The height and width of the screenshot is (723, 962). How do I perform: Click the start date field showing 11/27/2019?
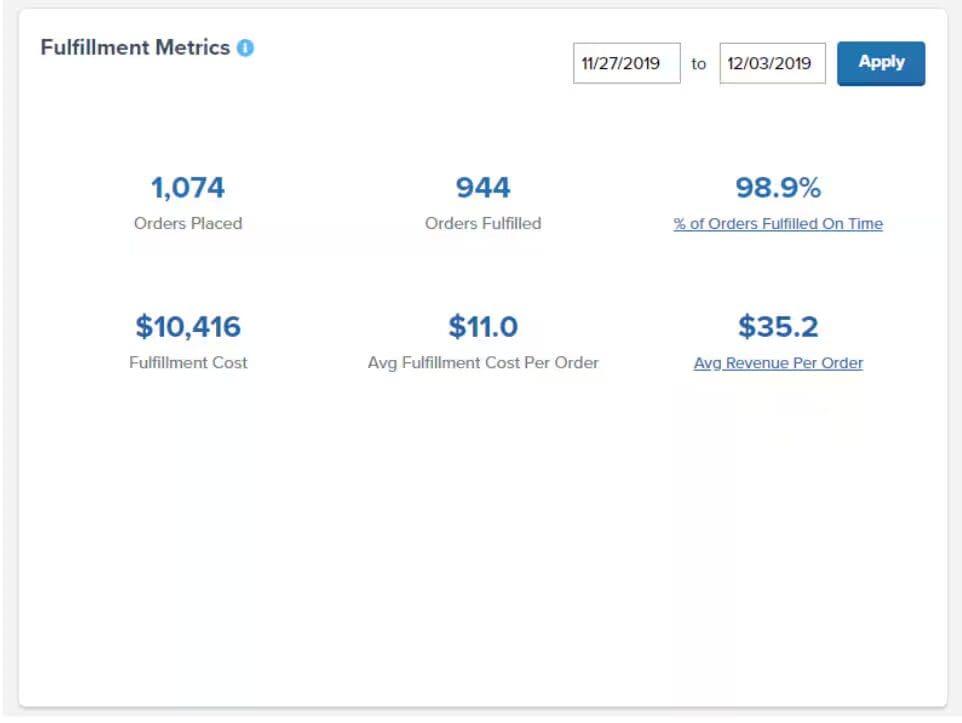tap(626, 63)
